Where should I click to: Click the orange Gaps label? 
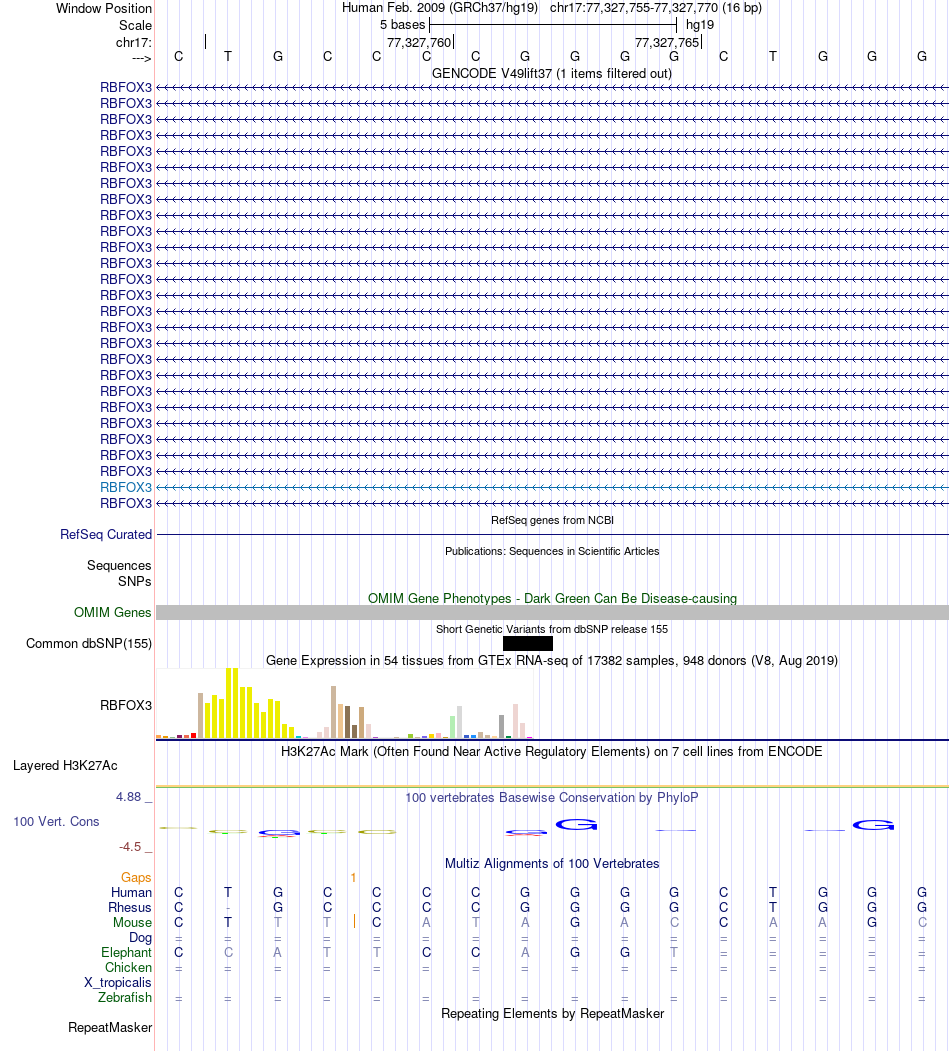[136, 877]
